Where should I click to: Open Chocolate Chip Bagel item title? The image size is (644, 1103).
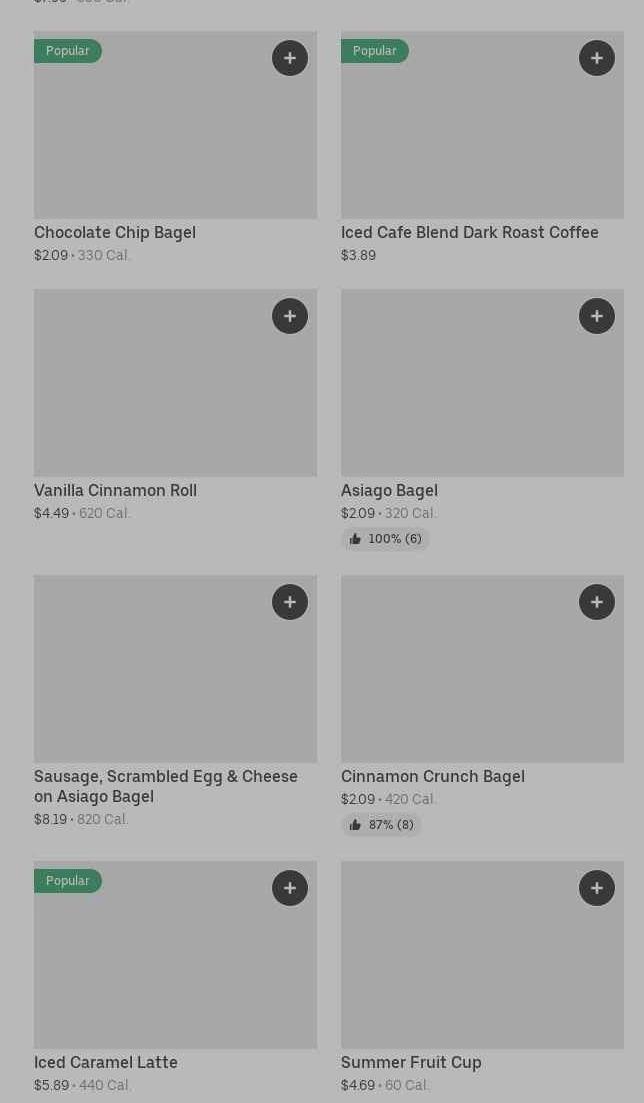pos(115,232)
